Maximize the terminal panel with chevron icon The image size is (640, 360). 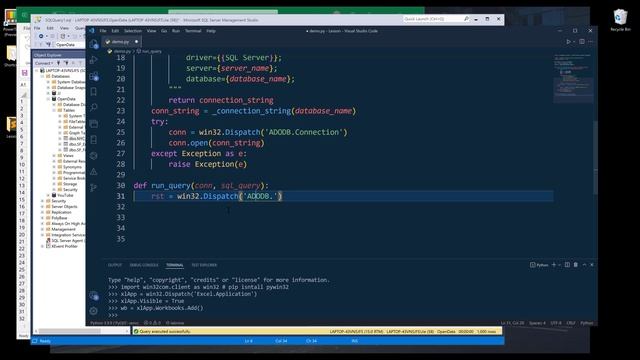584,265
